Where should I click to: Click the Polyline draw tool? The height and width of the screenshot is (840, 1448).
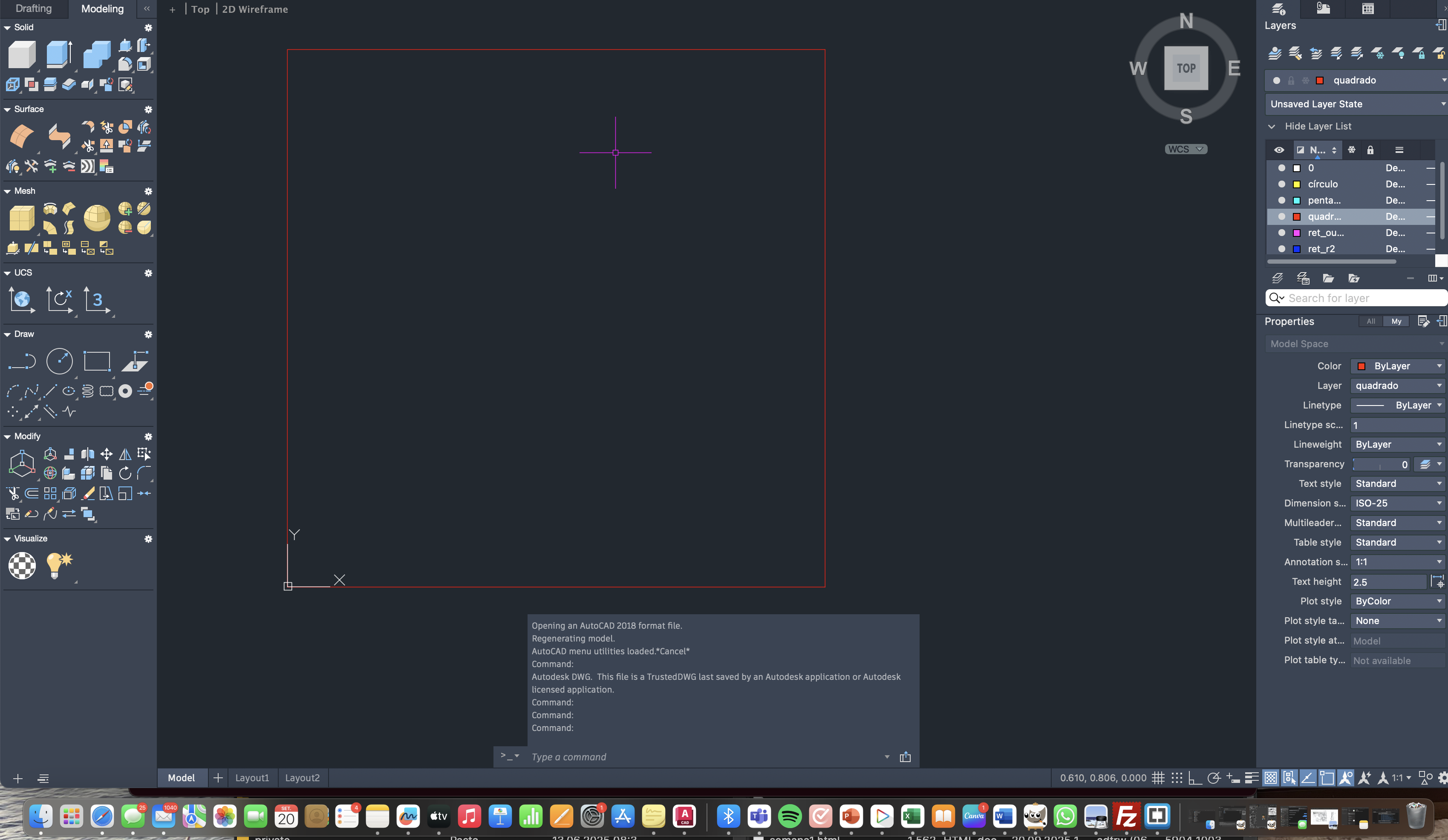pos(22,361)
